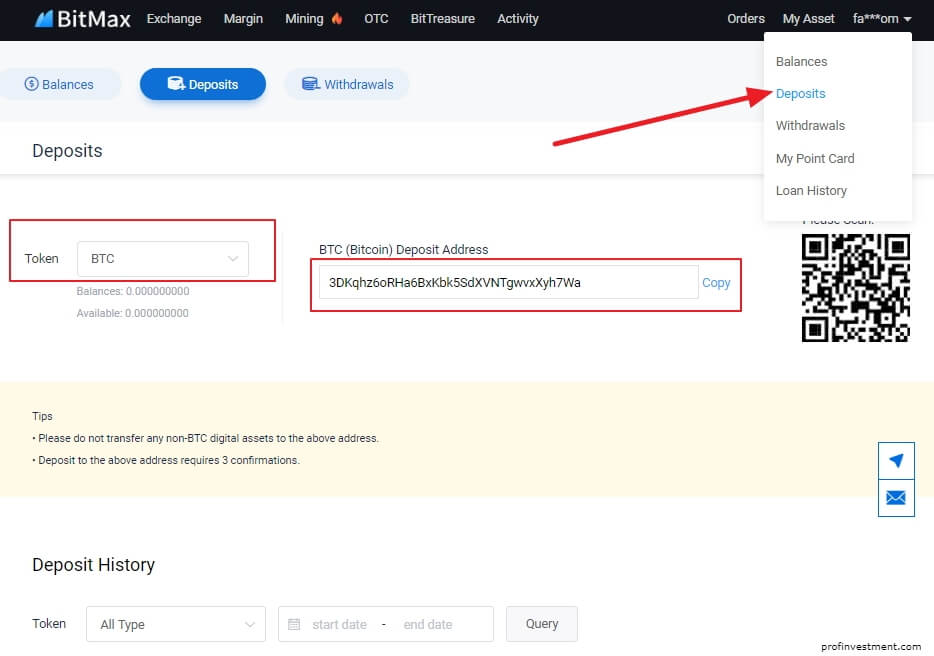Open email envelope support icon
The height and width of the screenshot is (656, 934).
click(896, 498)
